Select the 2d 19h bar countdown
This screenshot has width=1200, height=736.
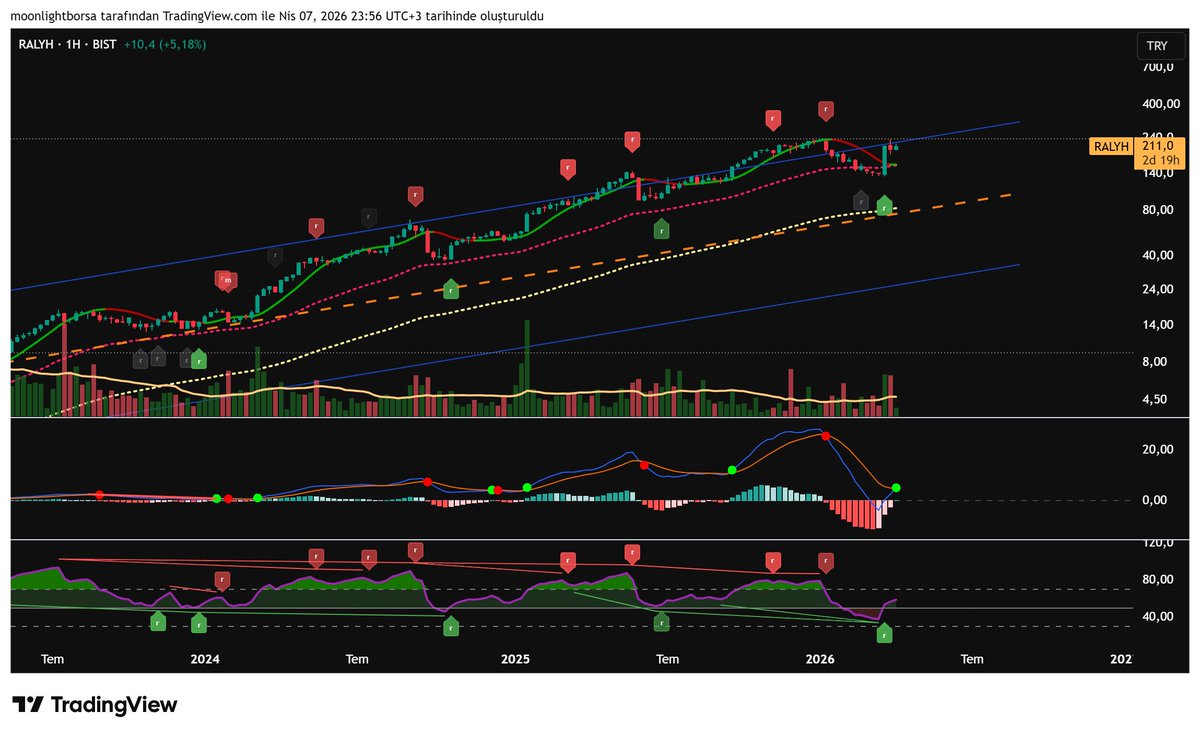(1161, 160)
